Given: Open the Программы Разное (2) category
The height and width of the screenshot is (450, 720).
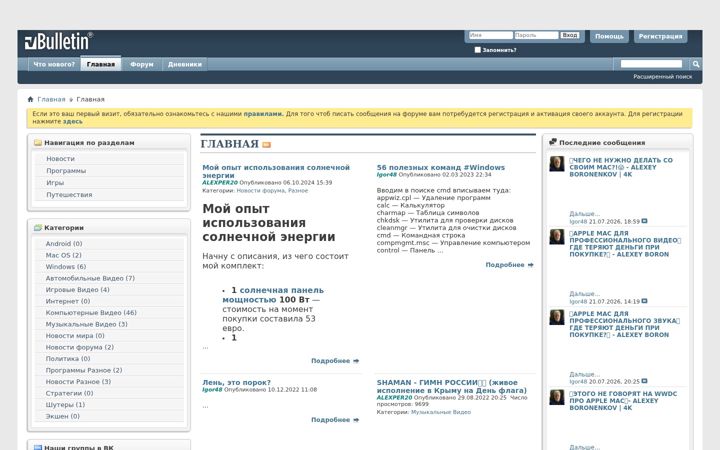Looking at the screenshot, I should (84, 370).
